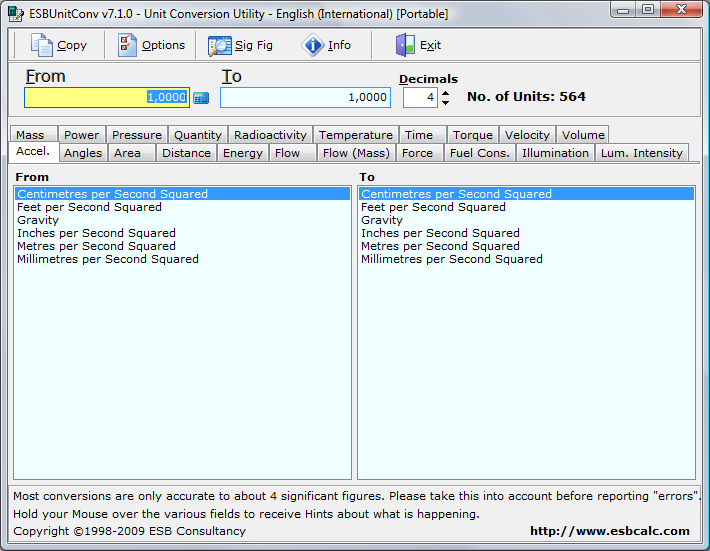Go to the Fuel Cons. tab

480,153
